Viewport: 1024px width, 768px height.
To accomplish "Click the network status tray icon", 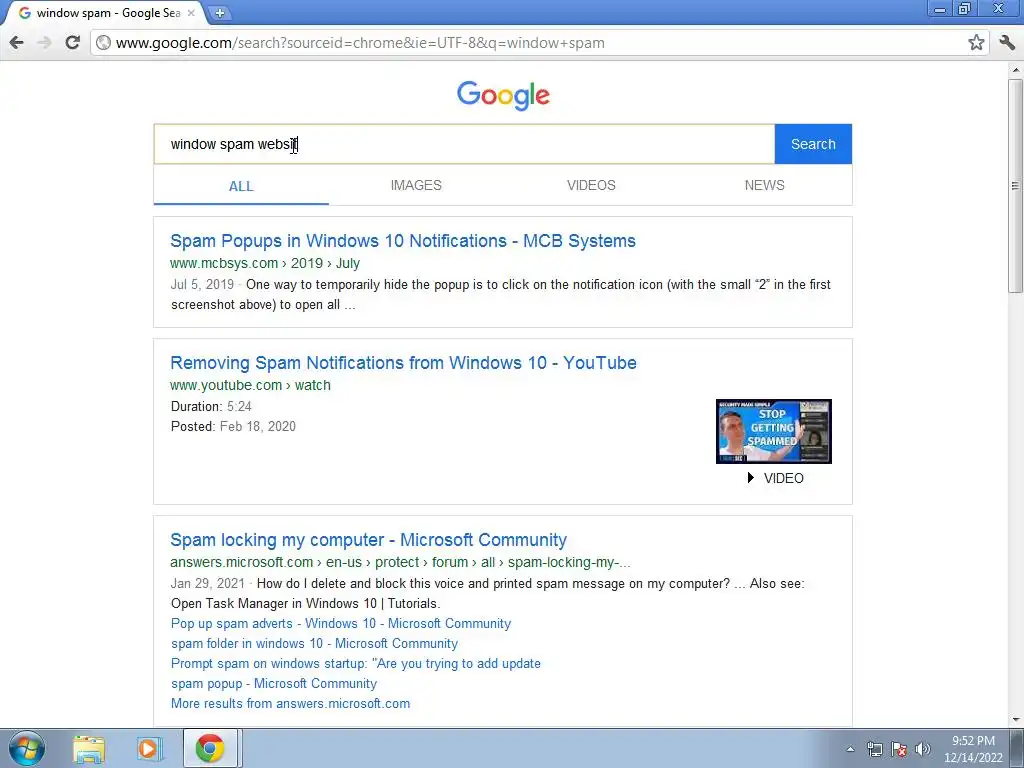I will 874,749.
